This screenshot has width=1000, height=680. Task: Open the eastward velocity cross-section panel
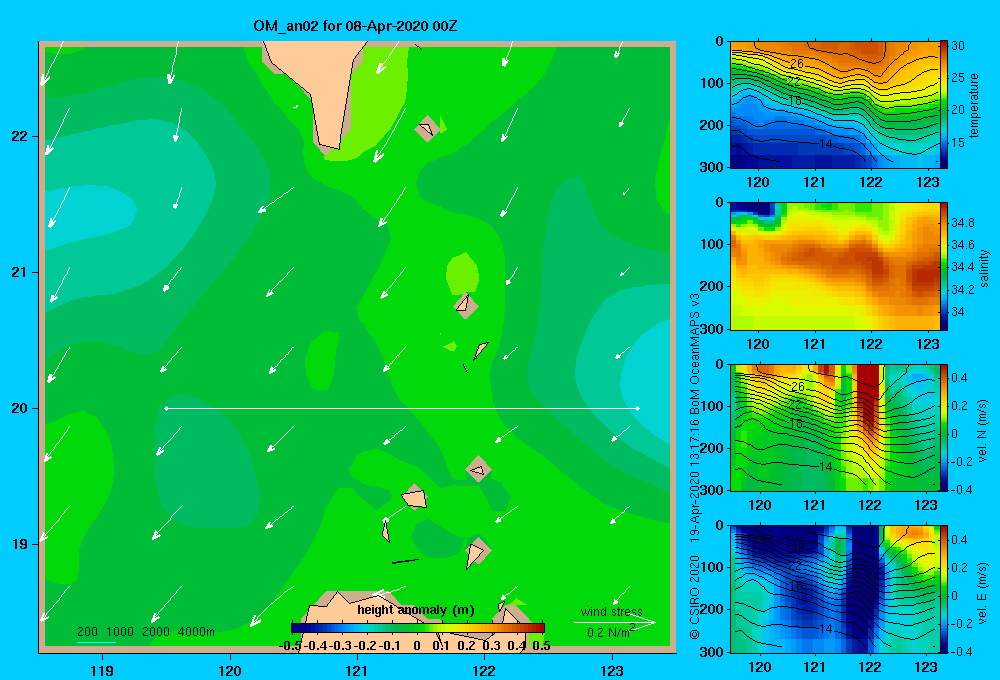(835, 589)
